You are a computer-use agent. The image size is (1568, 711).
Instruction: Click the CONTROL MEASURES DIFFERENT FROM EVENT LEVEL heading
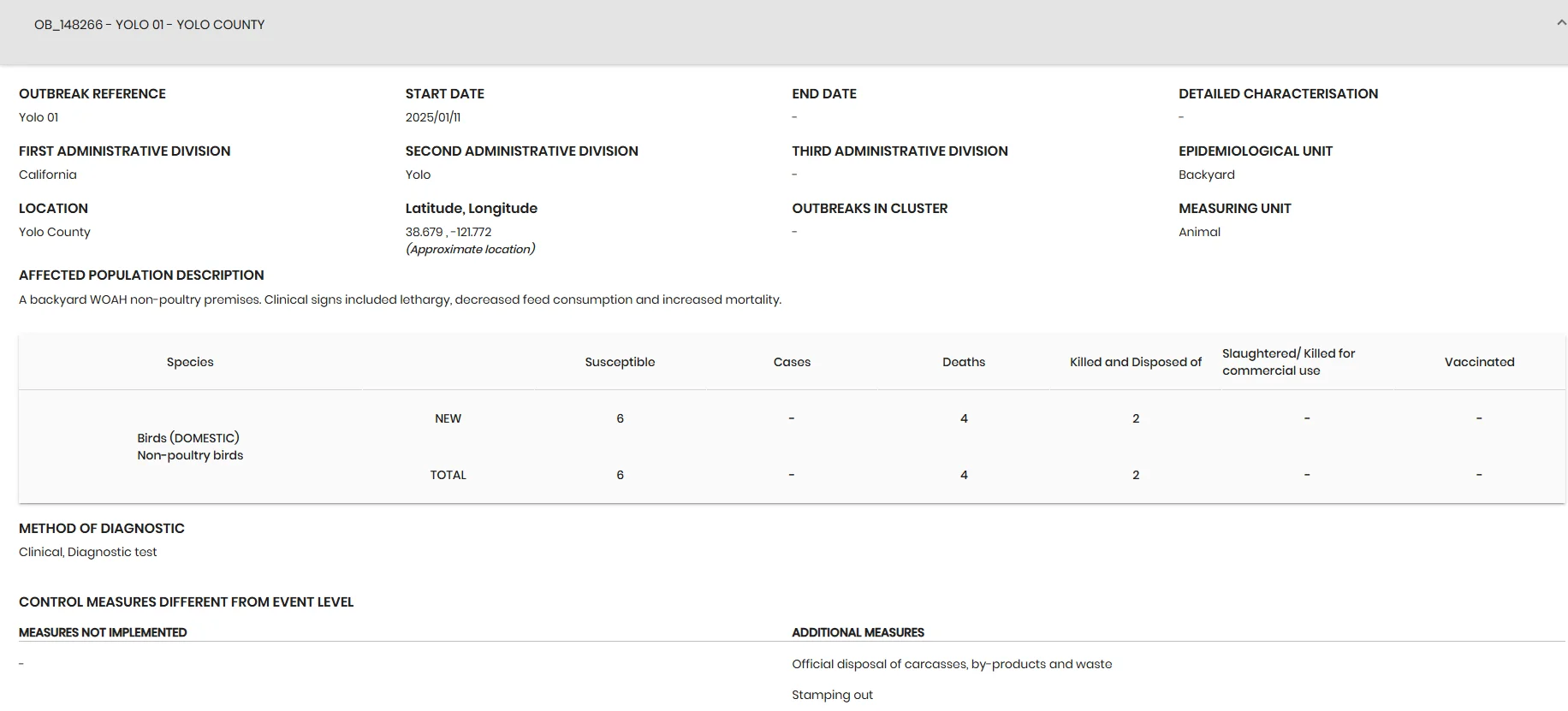[187, 602]
